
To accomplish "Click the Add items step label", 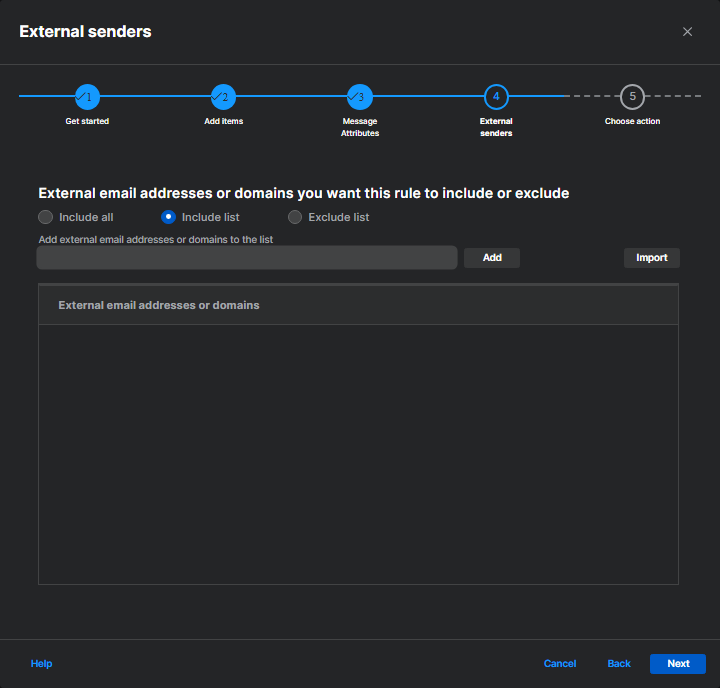I will (224, 121).
